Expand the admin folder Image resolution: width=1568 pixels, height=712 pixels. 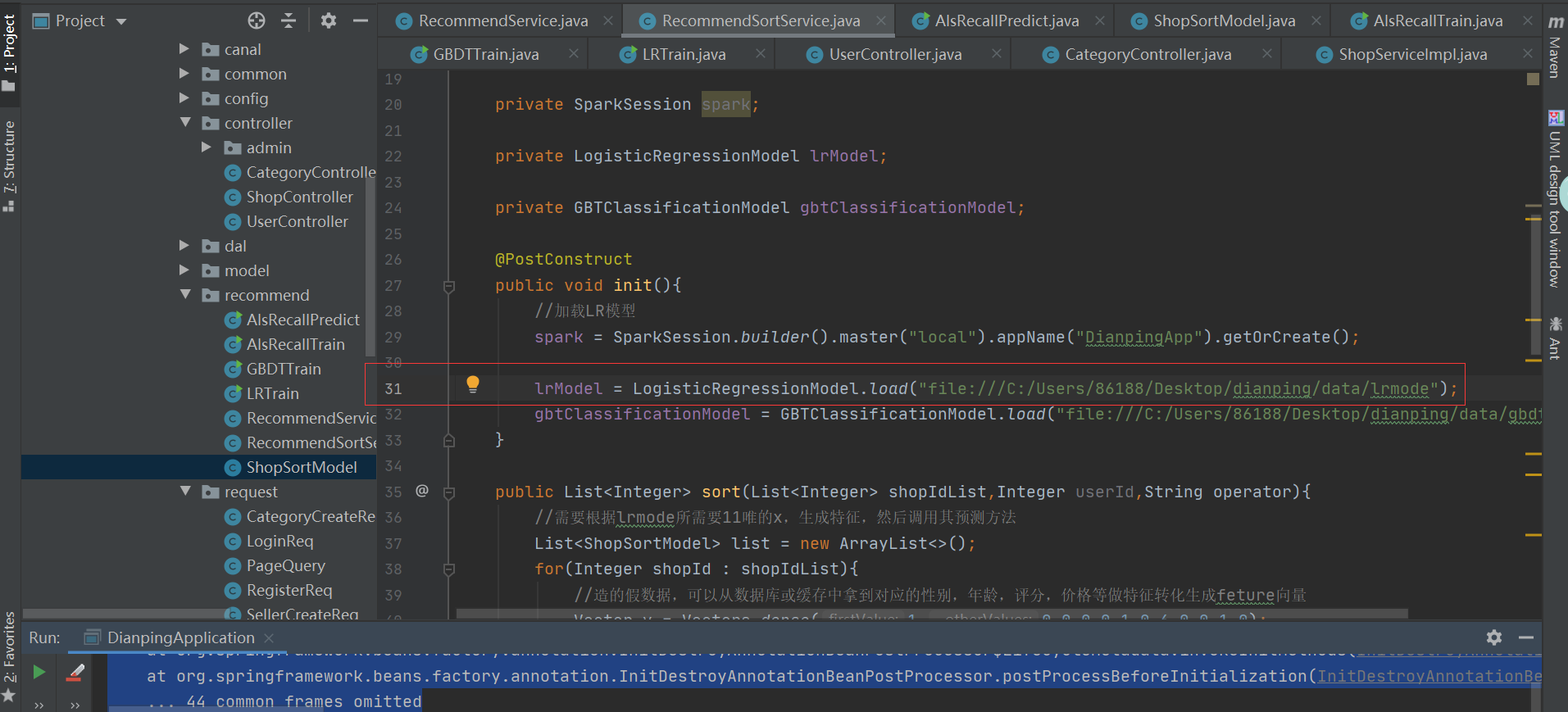point(207,147)
